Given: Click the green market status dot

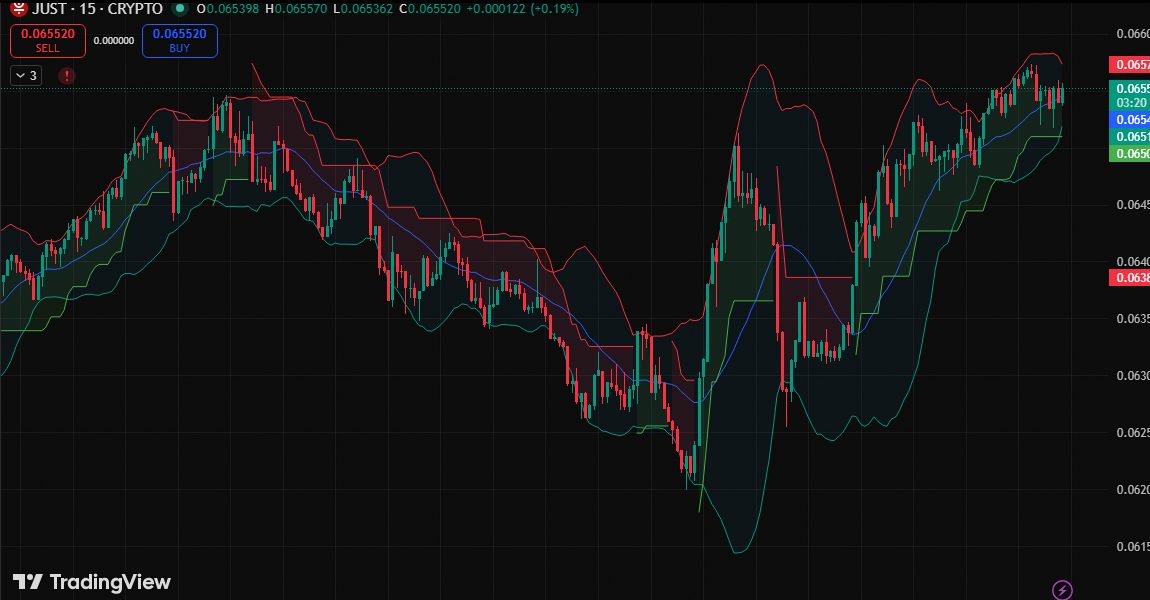Looking at the screenshot, I should [x=178, y=9].
